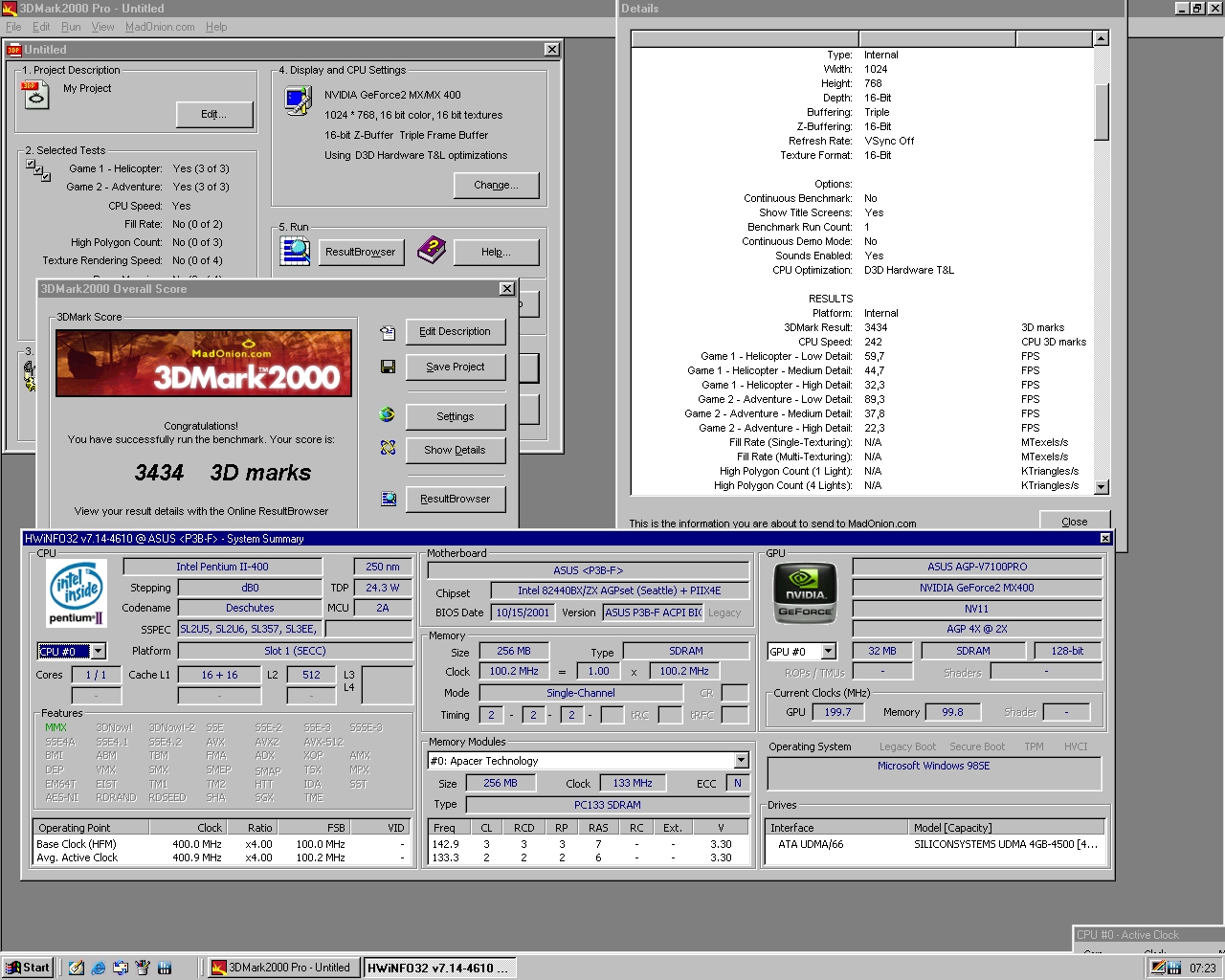
Task: Click the ASUS <P3B-F> motherboard field
Action: coord(588,570)
